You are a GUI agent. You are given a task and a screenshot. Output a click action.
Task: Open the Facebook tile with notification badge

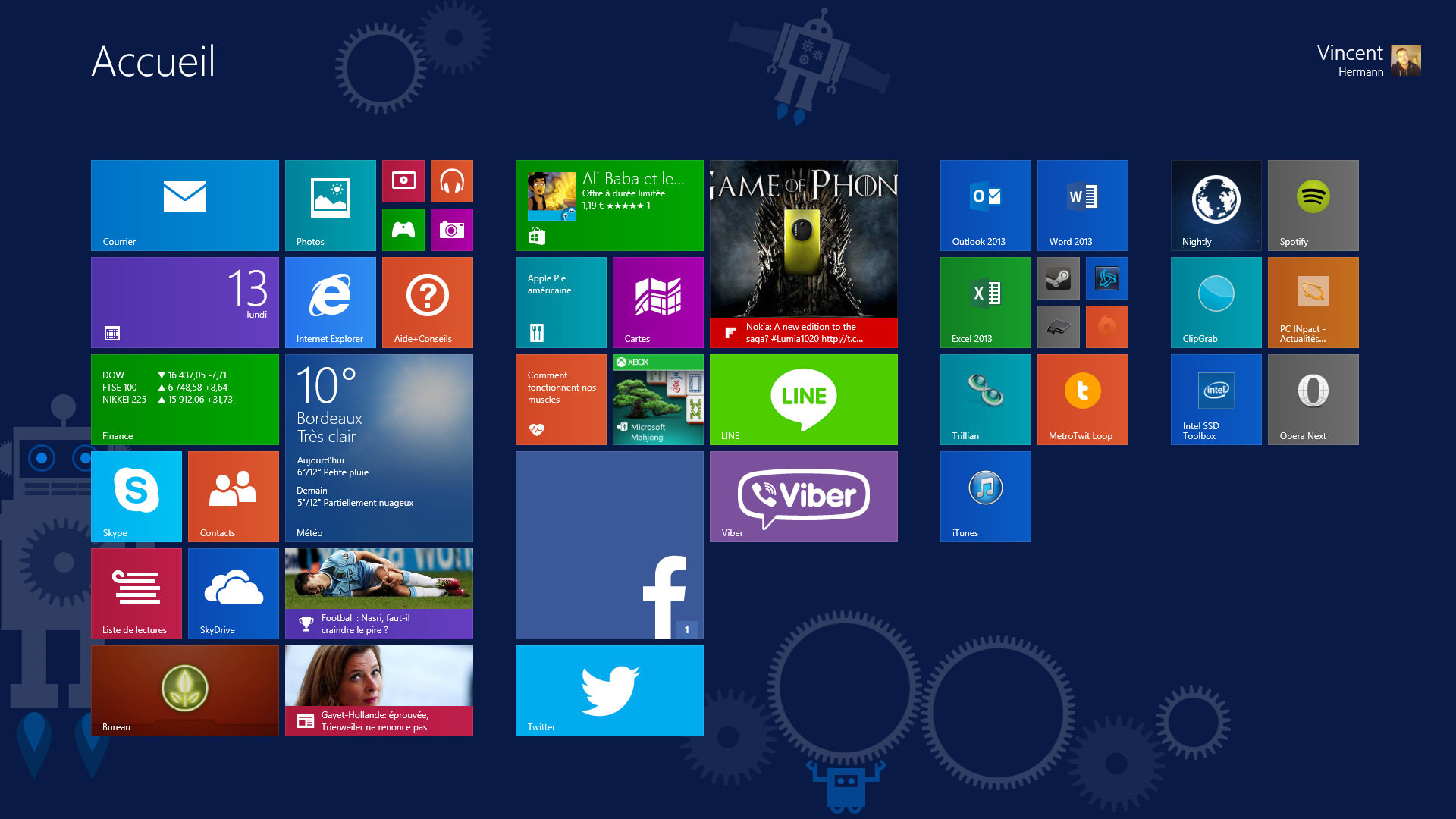point(609,544)
